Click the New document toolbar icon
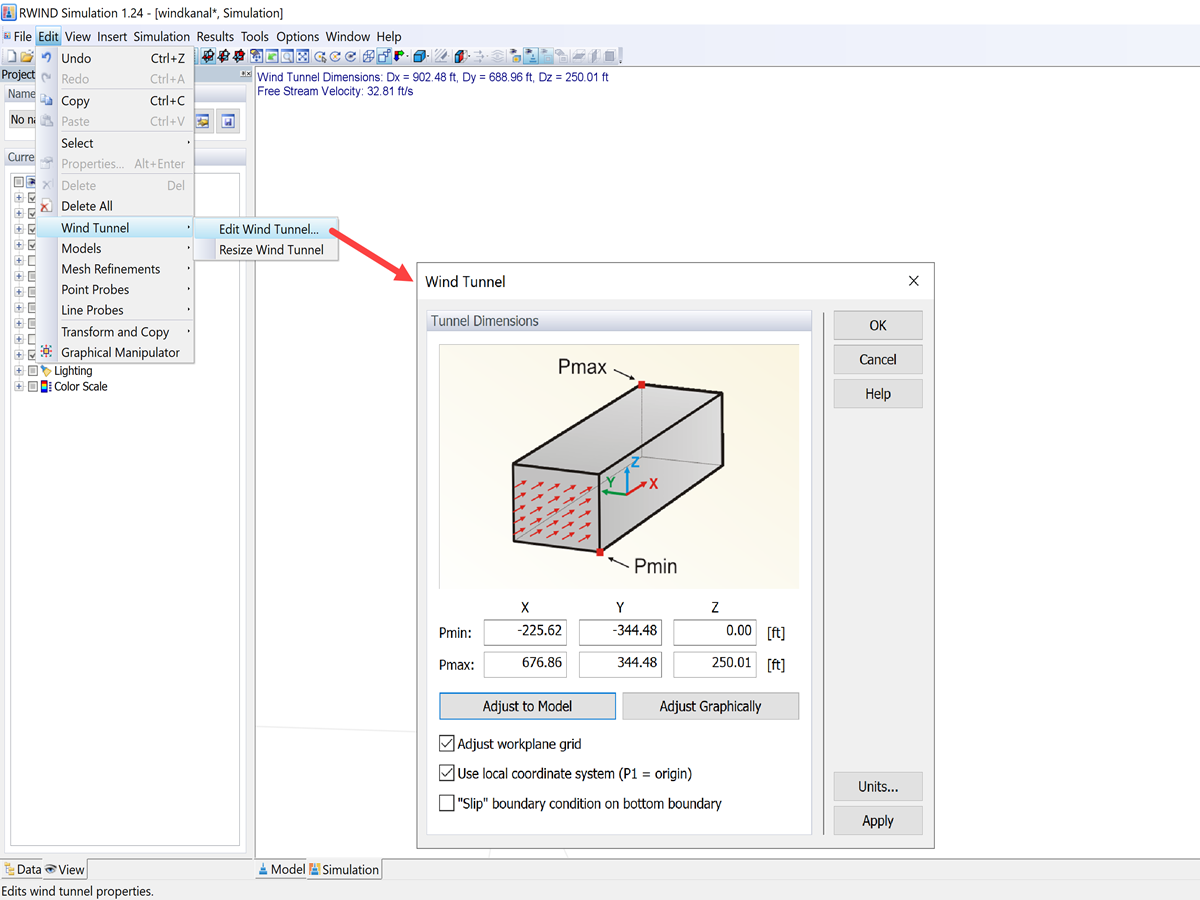 click(12, 56)
